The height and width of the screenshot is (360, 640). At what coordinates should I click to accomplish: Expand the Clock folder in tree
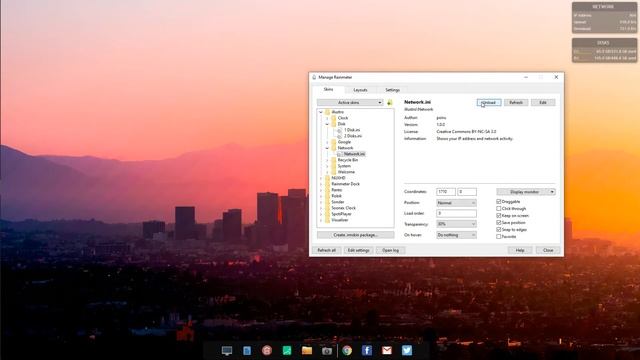point(327,118)
